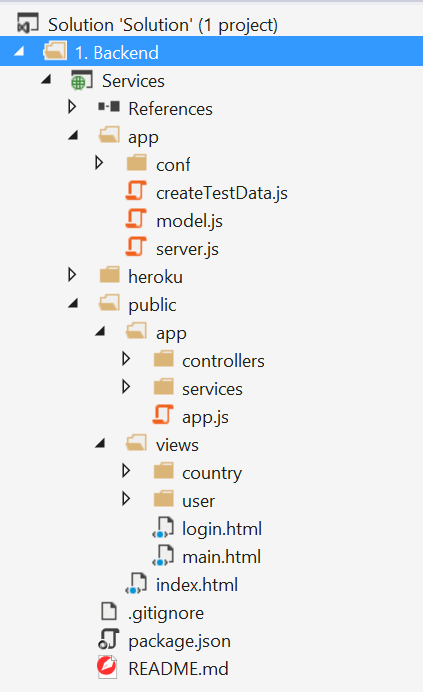Click the Services web project globe icon
The height and width of the screenshot is (692, 423).
click(x=81, y=80)
